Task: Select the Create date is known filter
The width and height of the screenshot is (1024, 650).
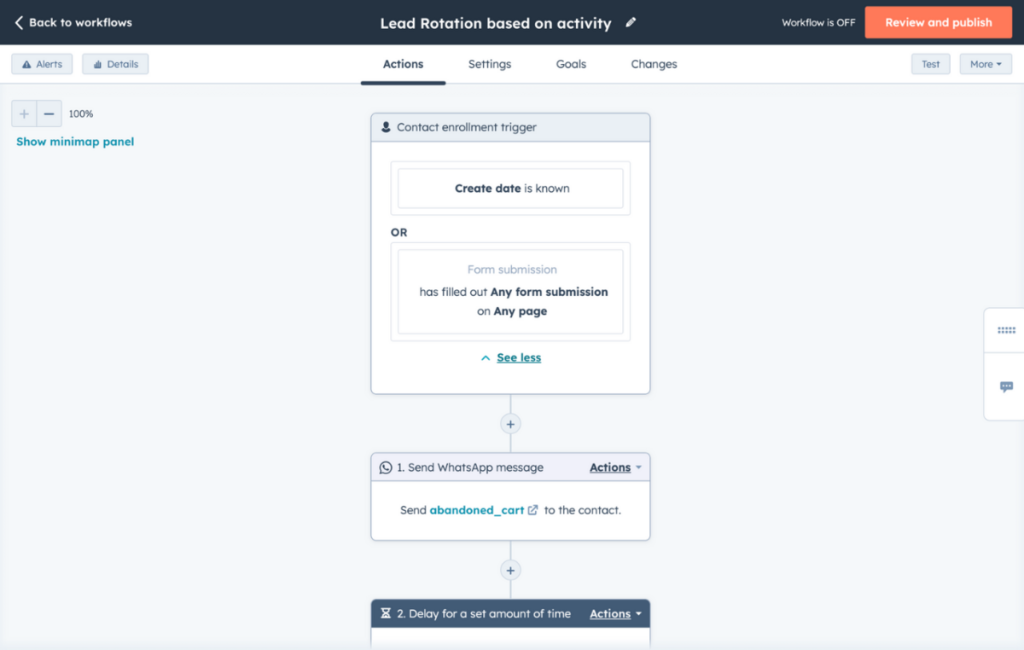Action: [511, 188]
